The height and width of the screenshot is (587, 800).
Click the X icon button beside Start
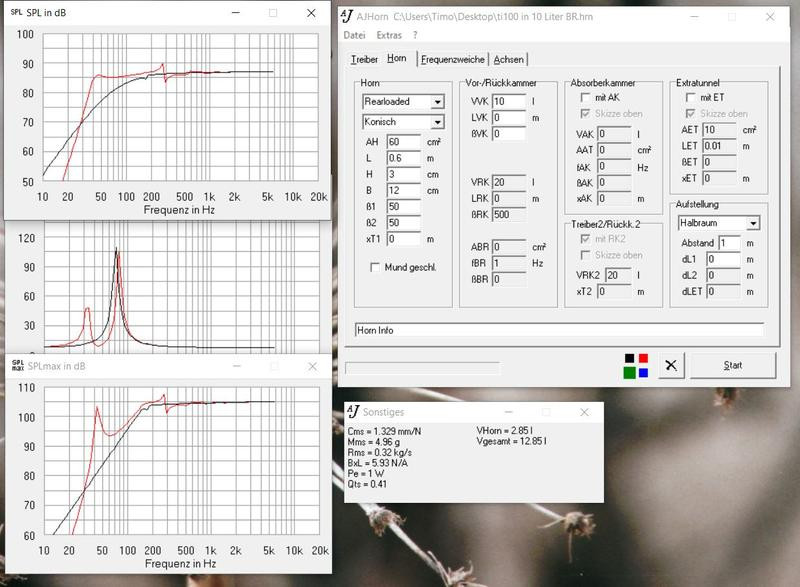coord(671,365)
